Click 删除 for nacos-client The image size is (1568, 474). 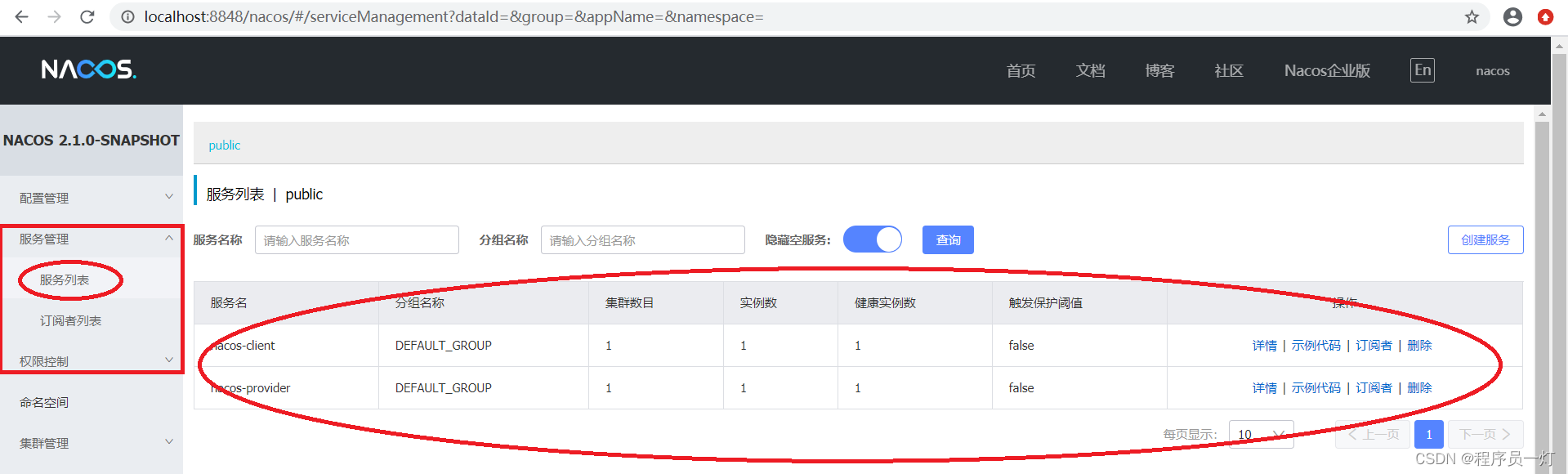(1419, 345)
